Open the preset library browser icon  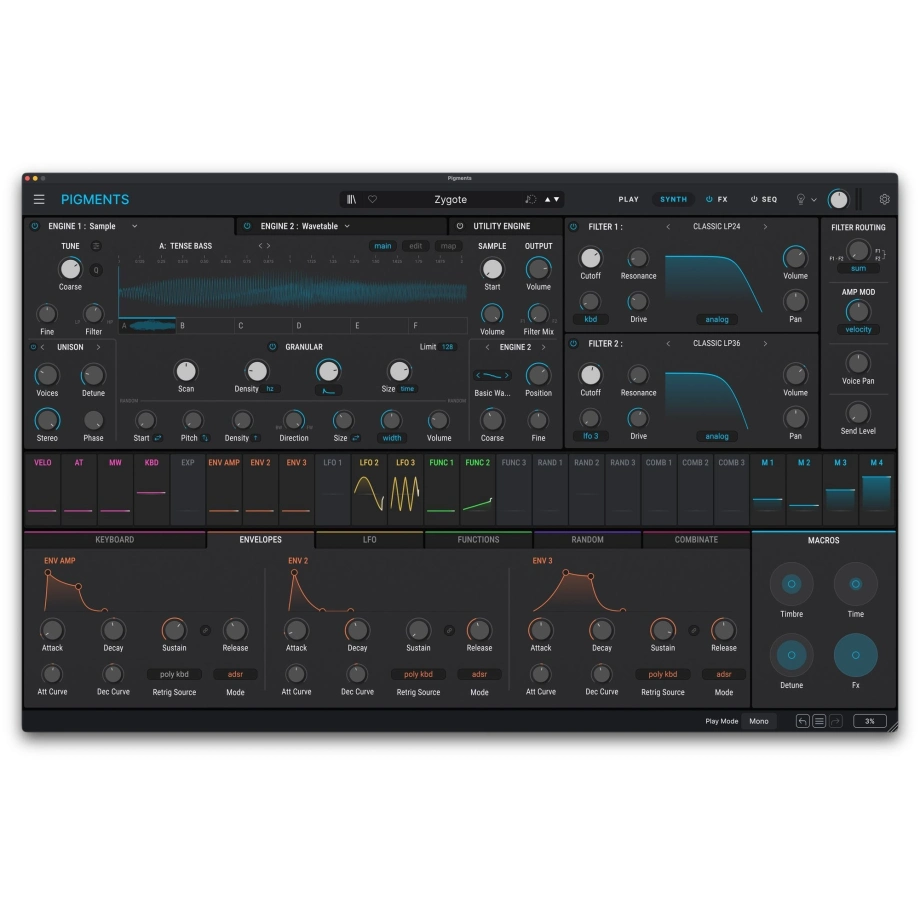coord(351,199)
